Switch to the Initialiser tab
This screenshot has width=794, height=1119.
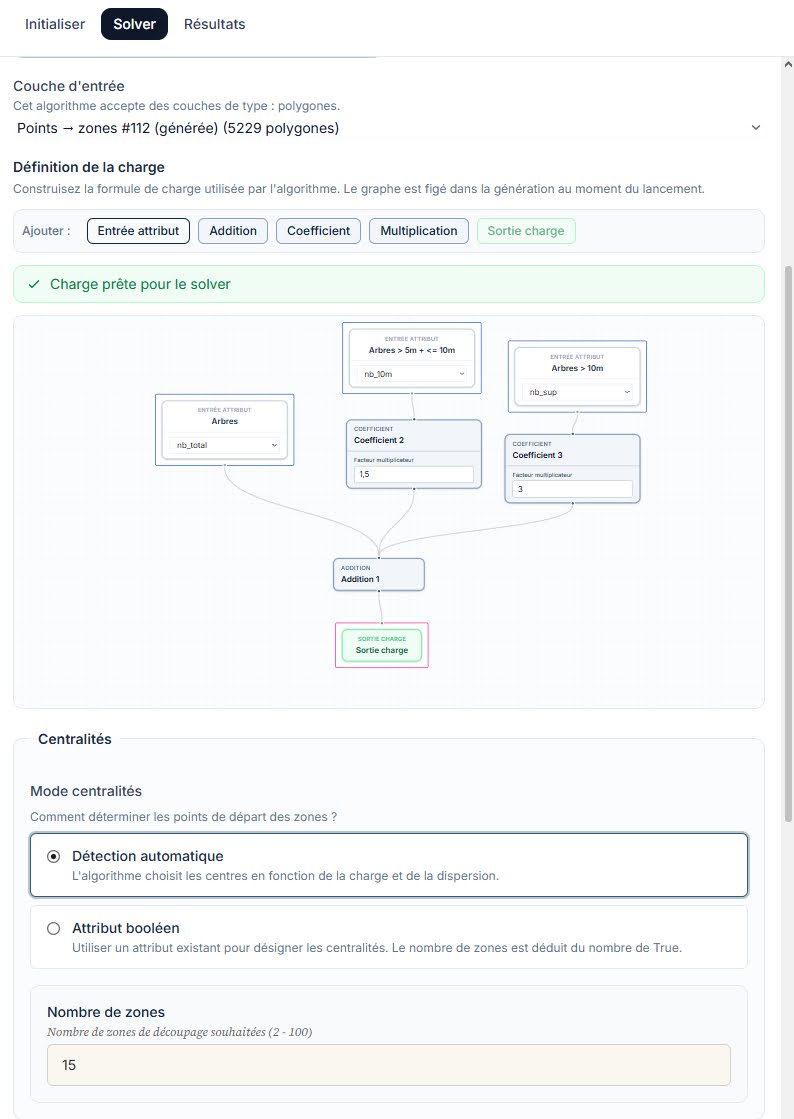tap(55, 24)
